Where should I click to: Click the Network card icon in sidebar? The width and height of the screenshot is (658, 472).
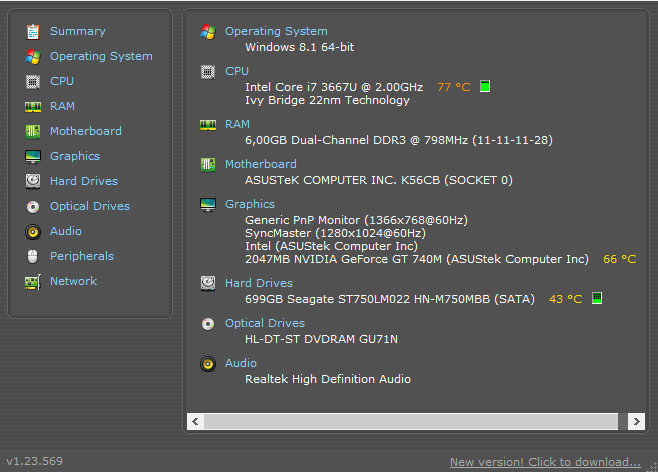click(x=33, y=282)
